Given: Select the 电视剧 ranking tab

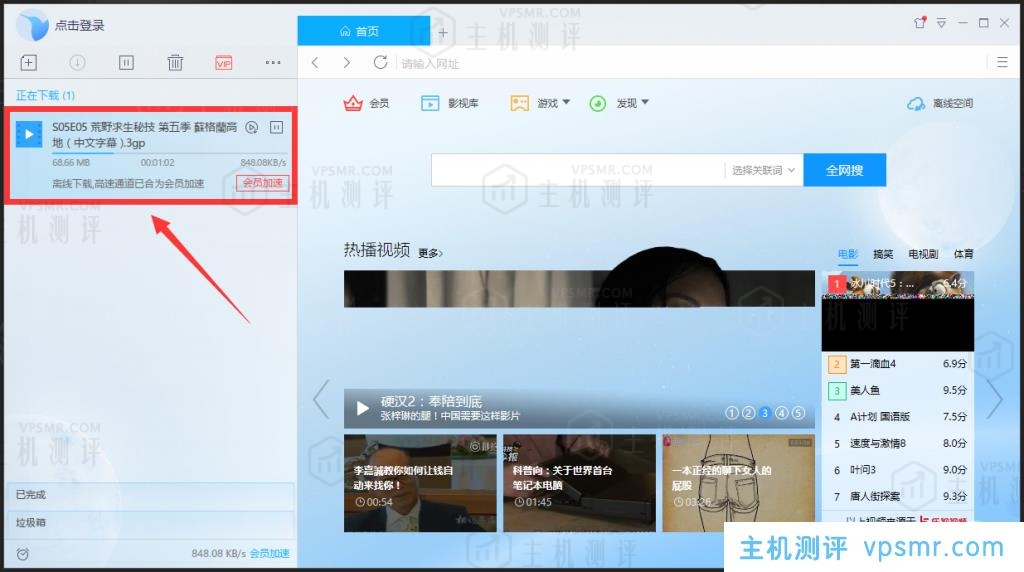Looking at the screenshot, I should click(x=923, y=254).
